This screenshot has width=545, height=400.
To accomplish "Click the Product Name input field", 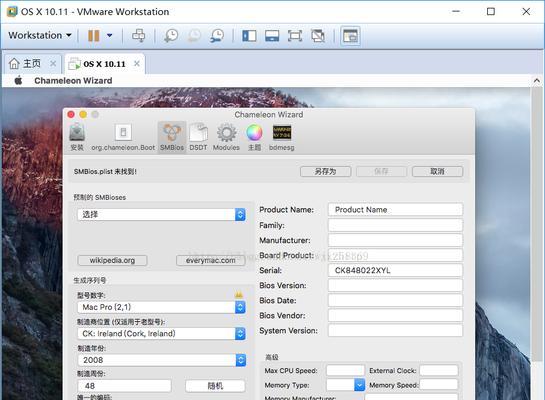I will (395, 210).
